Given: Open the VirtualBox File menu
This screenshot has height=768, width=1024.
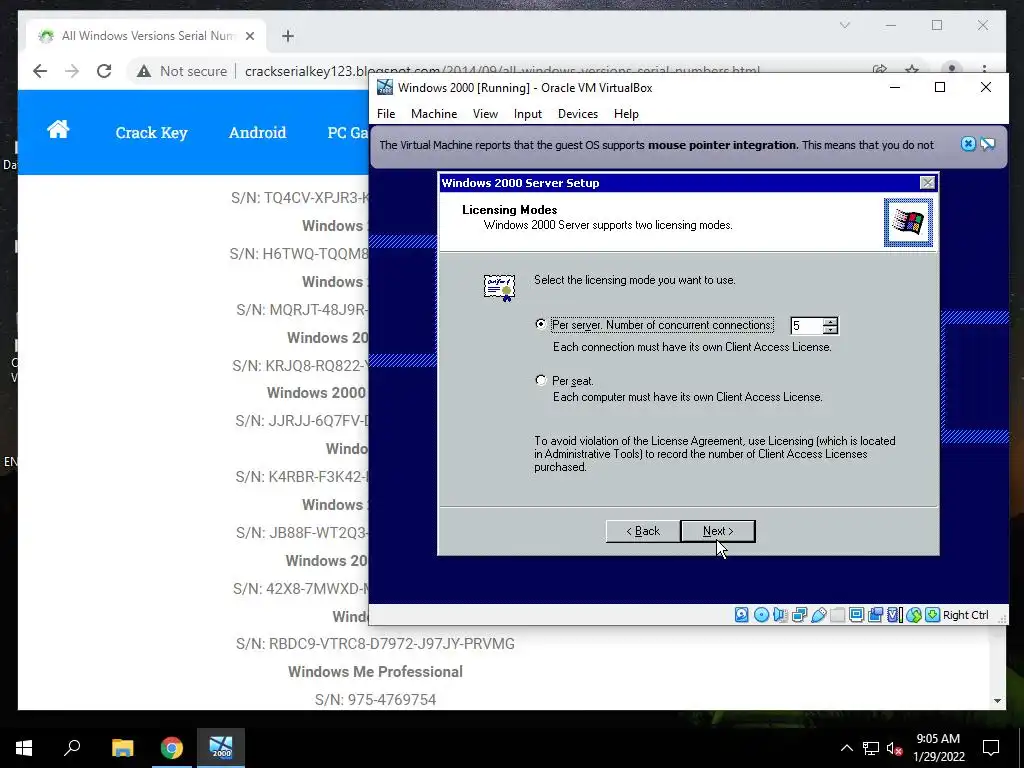Looking at the screenshot, I should 386,114.
